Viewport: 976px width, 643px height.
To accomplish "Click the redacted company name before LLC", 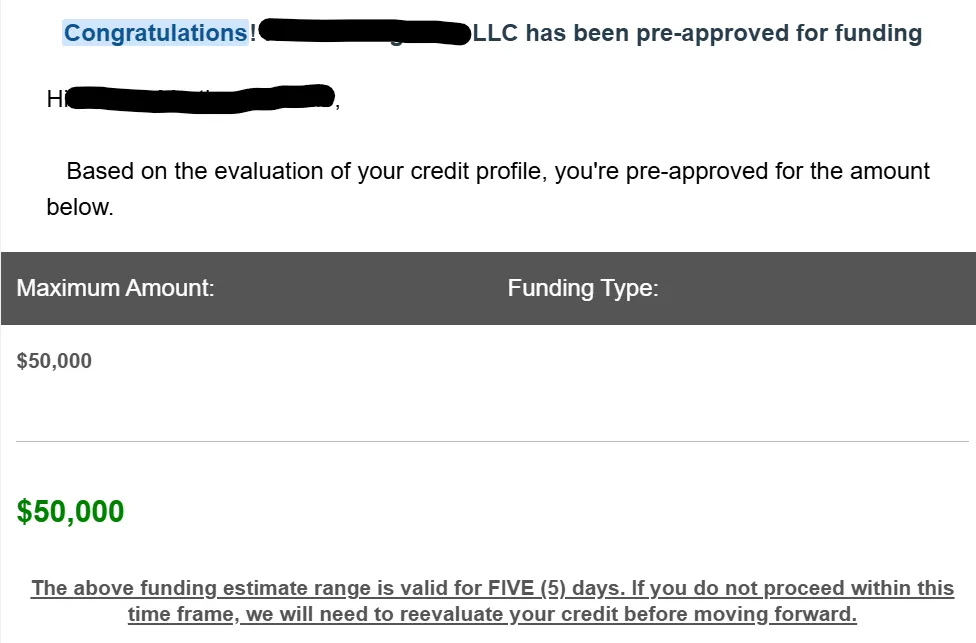I will (364, 32).
